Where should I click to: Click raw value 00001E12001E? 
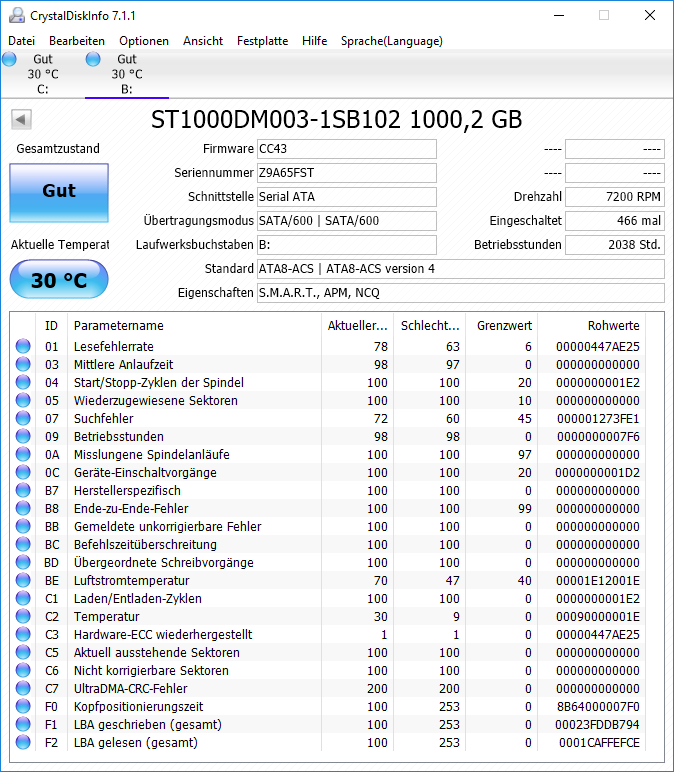pyautogui.click(x=598, y=580)
